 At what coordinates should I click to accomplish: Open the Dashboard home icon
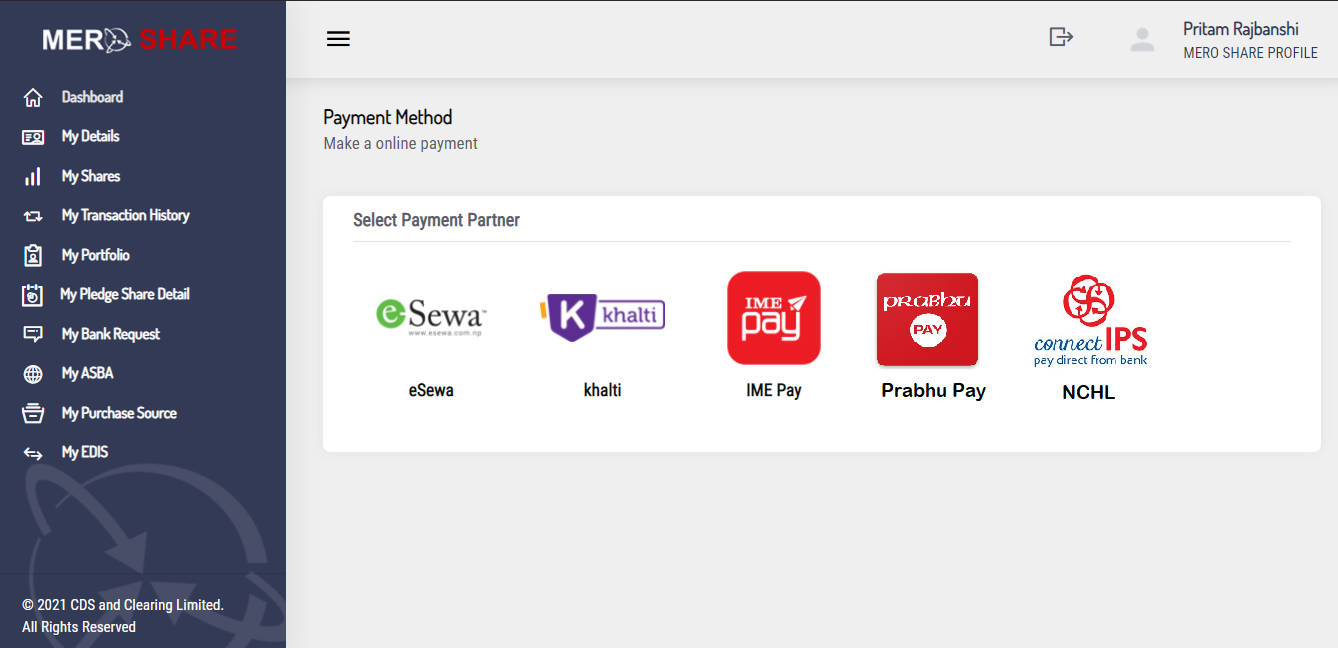31,97
